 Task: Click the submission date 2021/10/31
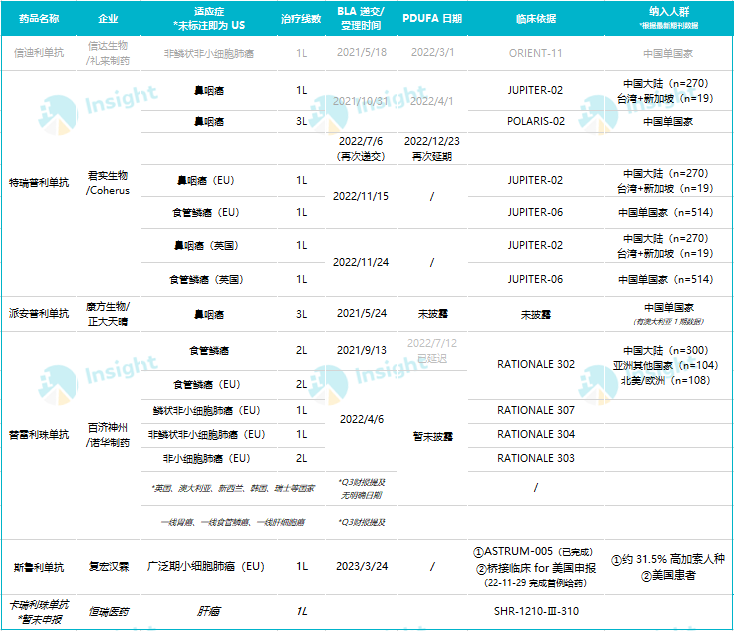pos(361,101)
